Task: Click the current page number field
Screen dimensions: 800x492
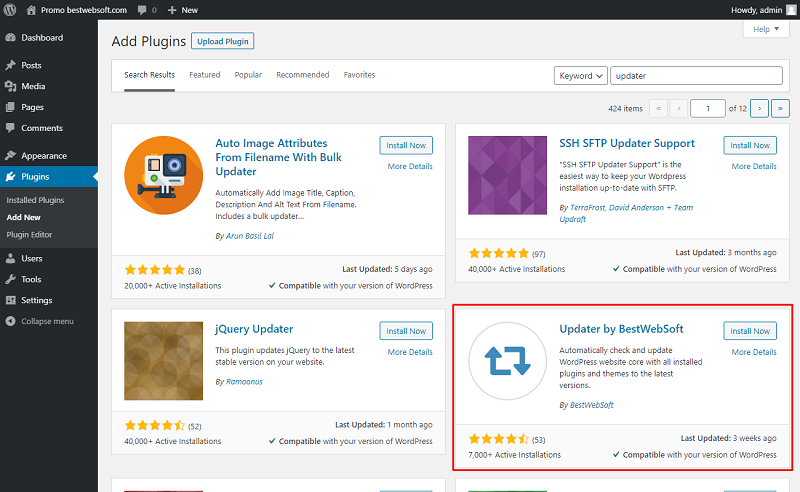Action: point(707,108)
